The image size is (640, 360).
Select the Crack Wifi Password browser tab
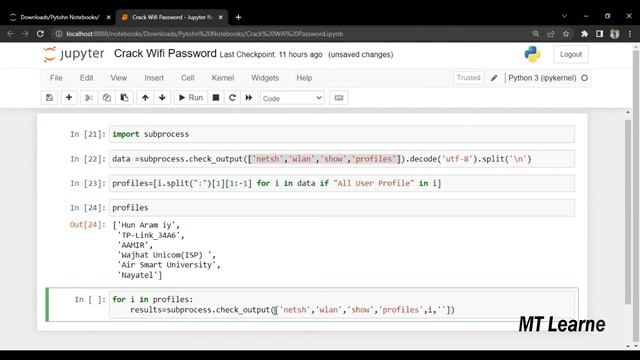(172, 17)
